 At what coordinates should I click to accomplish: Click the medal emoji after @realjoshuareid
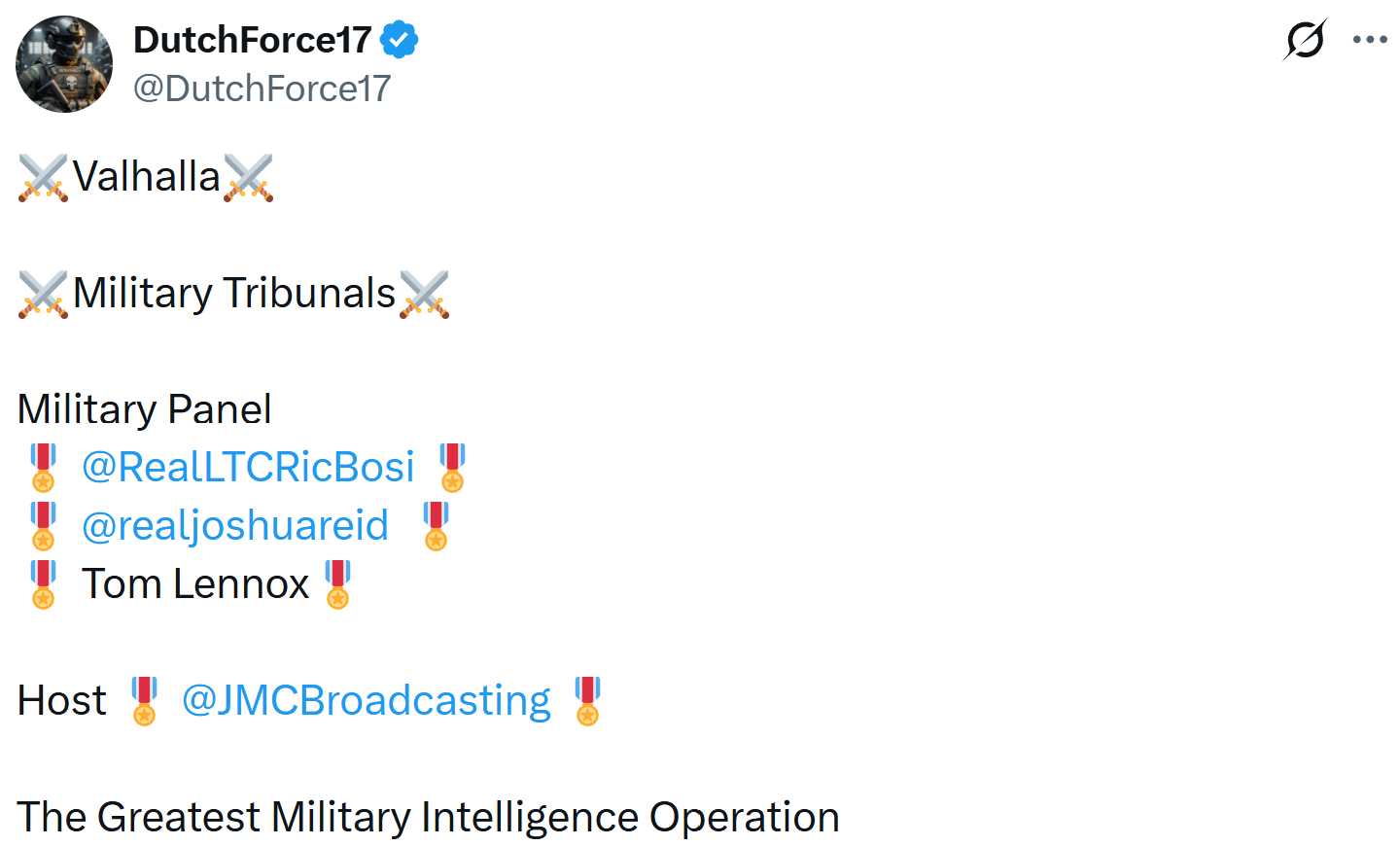pyautogui.click(x=436, y=525)
